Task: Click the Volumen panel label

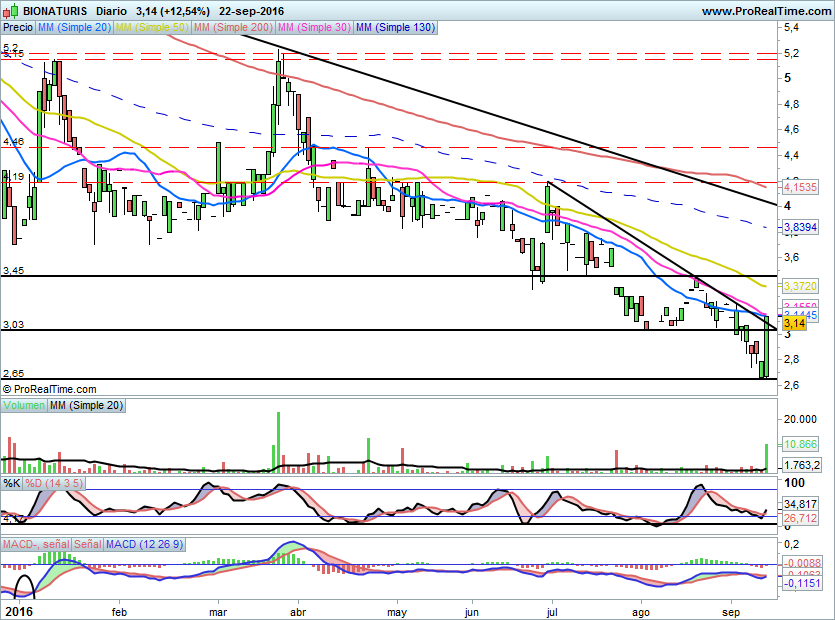Action: pos(24,405)
